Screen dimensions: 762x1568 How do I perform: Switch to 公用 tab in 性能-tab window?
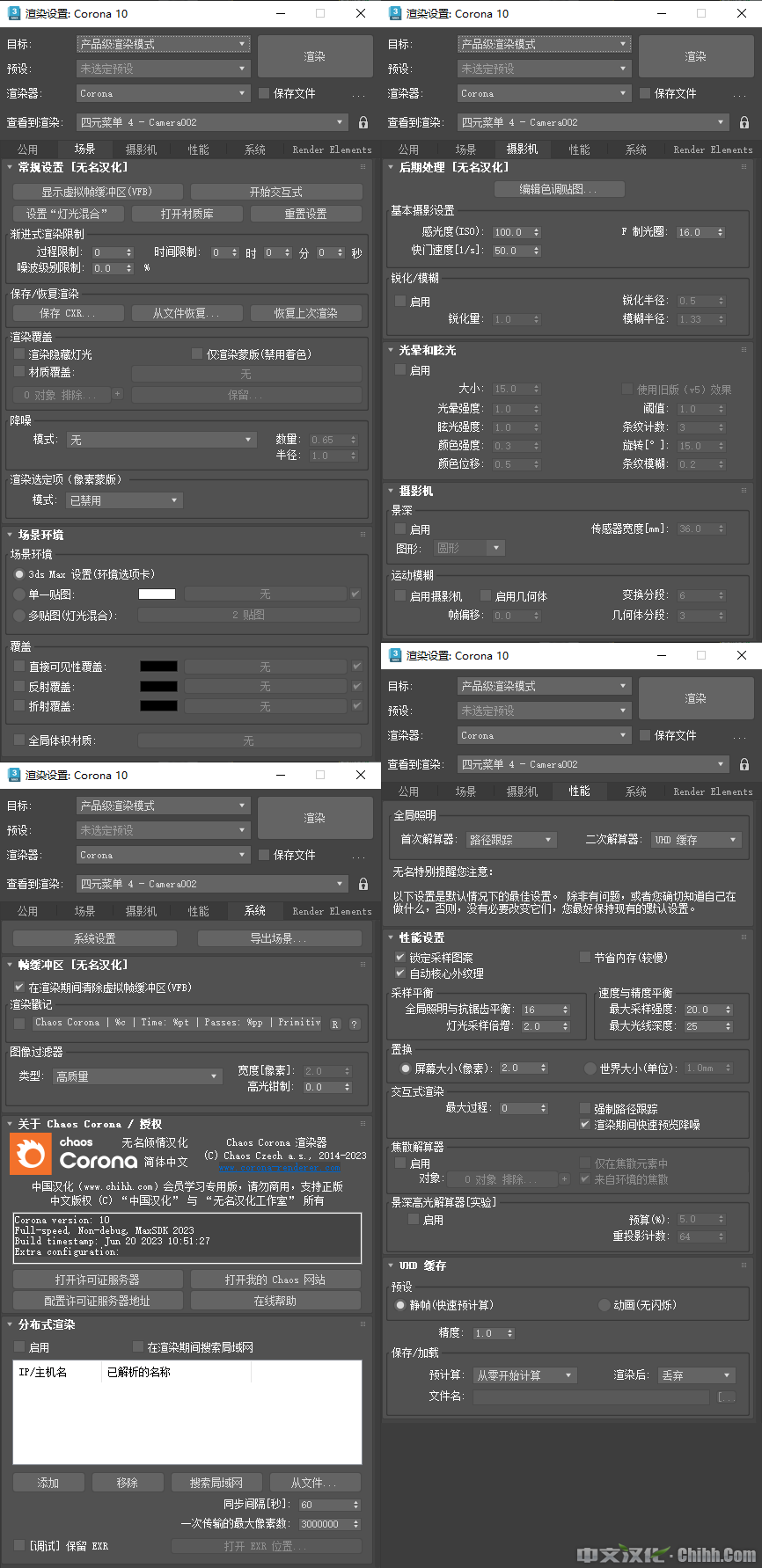[408, 791]
